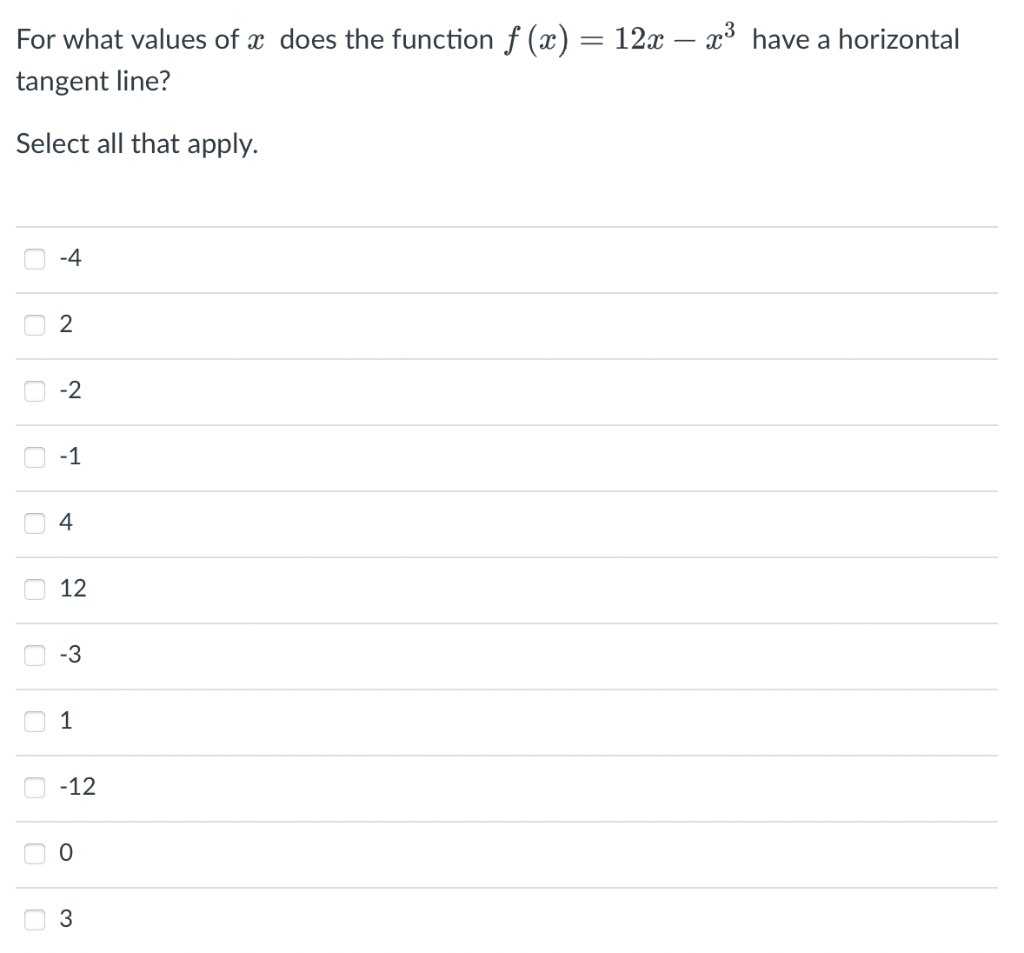The image size is (1024, 953).
Task: Toggle the checkbox beside 0
Action: (x=34, y=853)
